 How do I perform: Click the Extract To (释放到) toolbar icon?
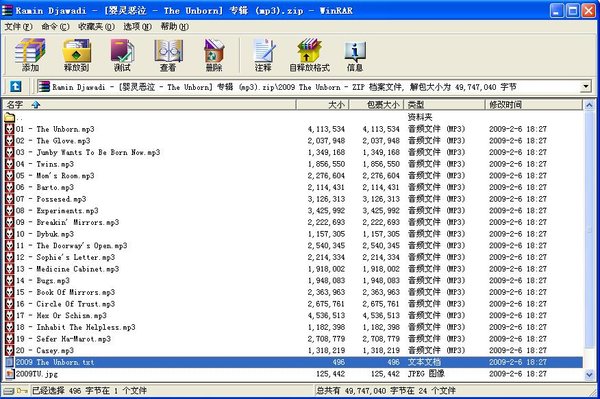(77, 55)
